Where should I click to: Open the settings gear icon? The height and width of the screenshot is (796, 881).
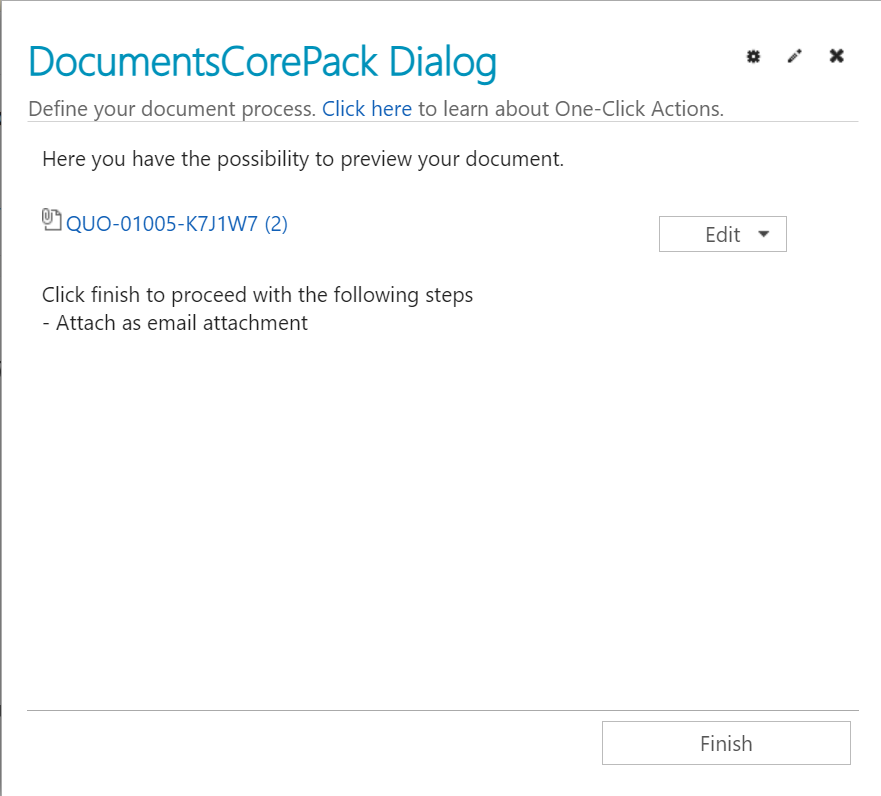[753, 56]
